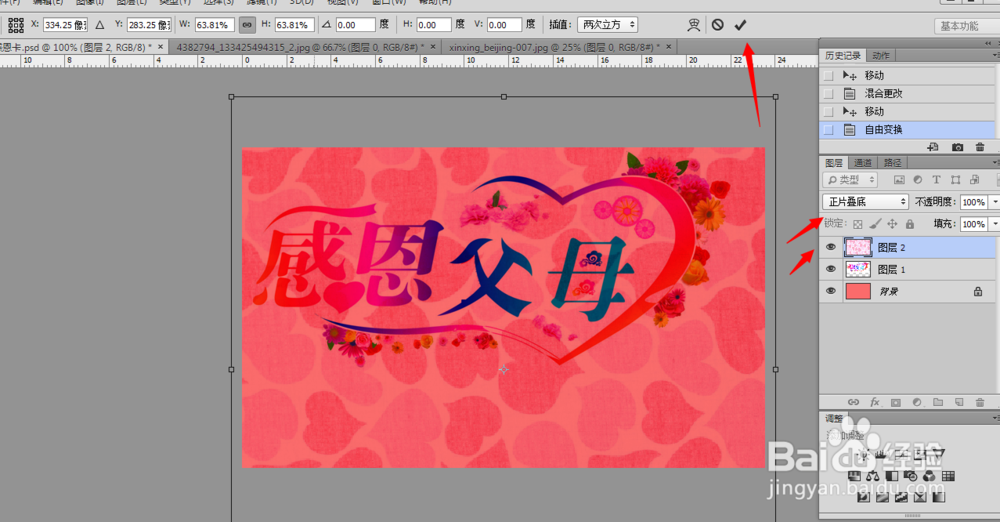Click the Y position field
Viewport: 1000px width, 522px height.
[149, 25]
